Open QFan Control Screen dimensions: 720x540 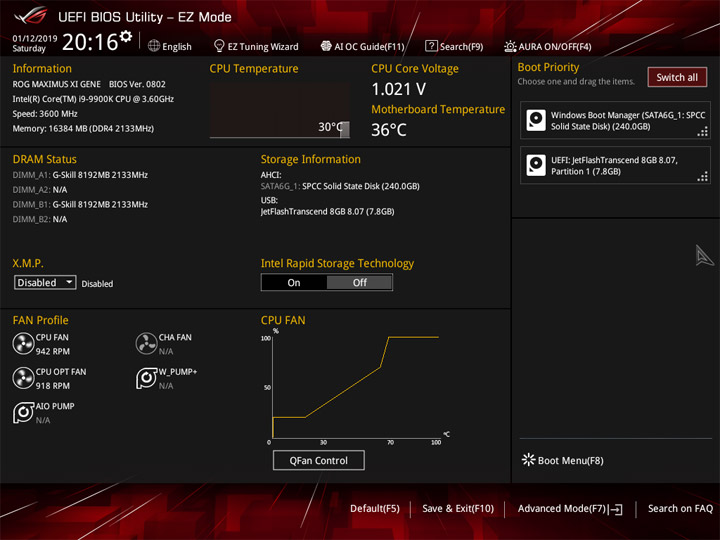point(319,460)
